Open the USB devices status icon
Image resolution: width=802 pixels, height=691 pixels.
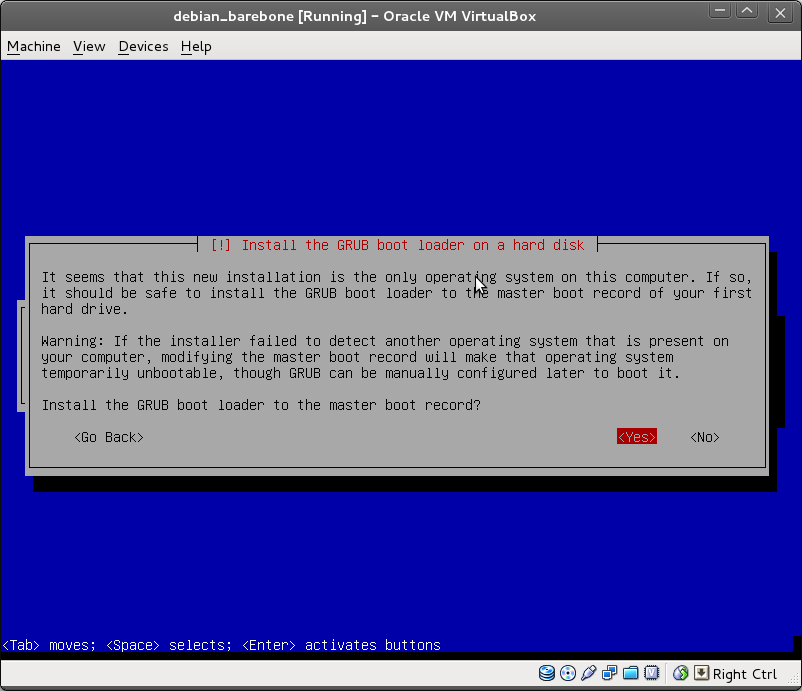tap(589, 673)
